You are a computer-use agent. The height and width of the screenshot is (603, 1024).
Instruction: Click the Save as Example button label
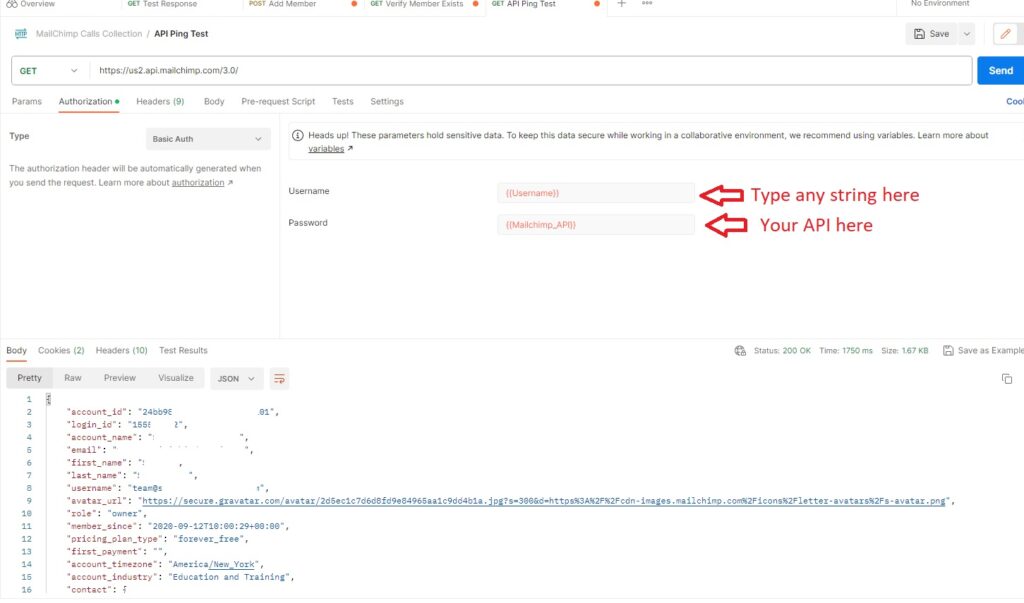(x=991, y=351)
